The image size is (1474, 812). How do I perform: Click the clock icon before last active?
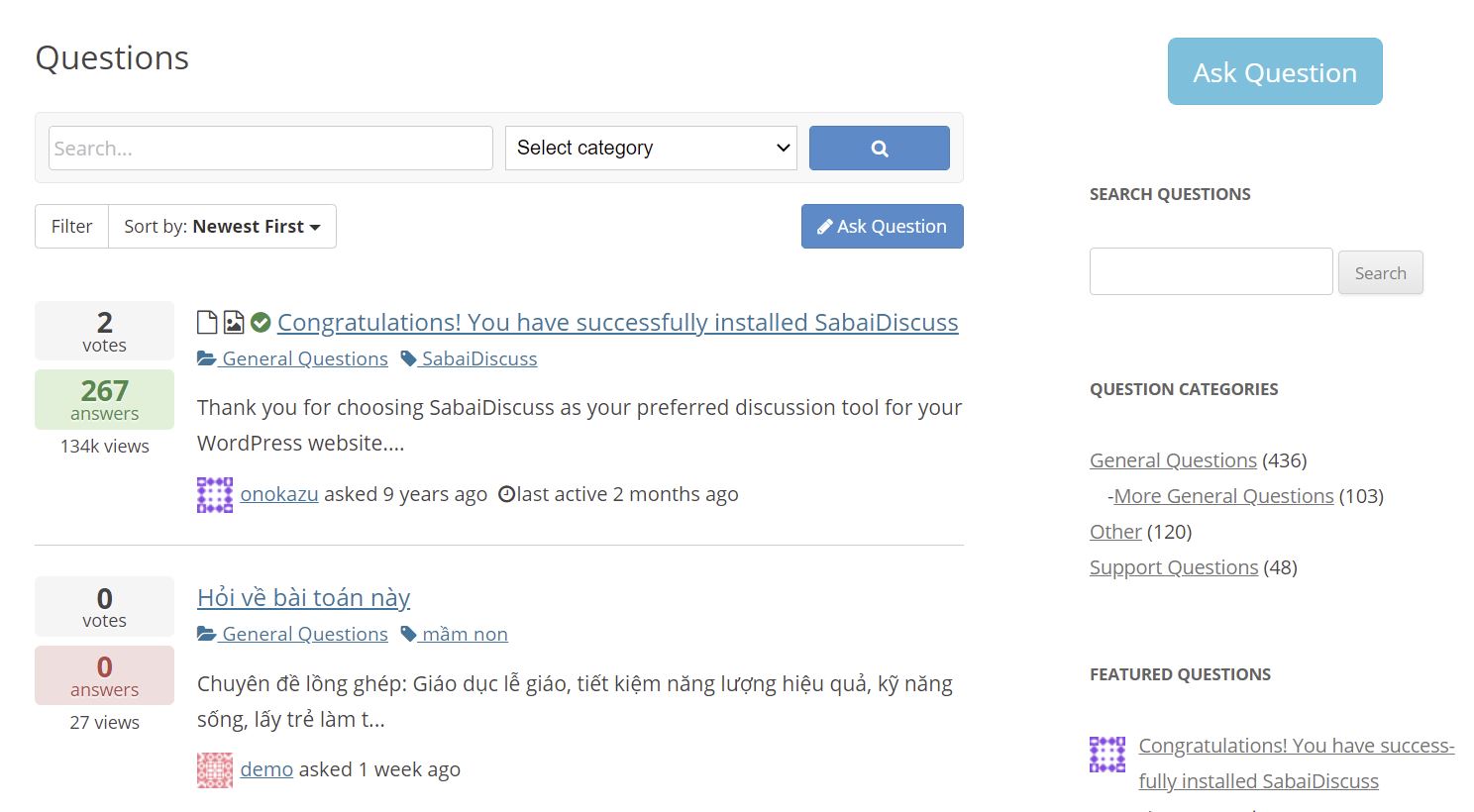coord(506,494)
